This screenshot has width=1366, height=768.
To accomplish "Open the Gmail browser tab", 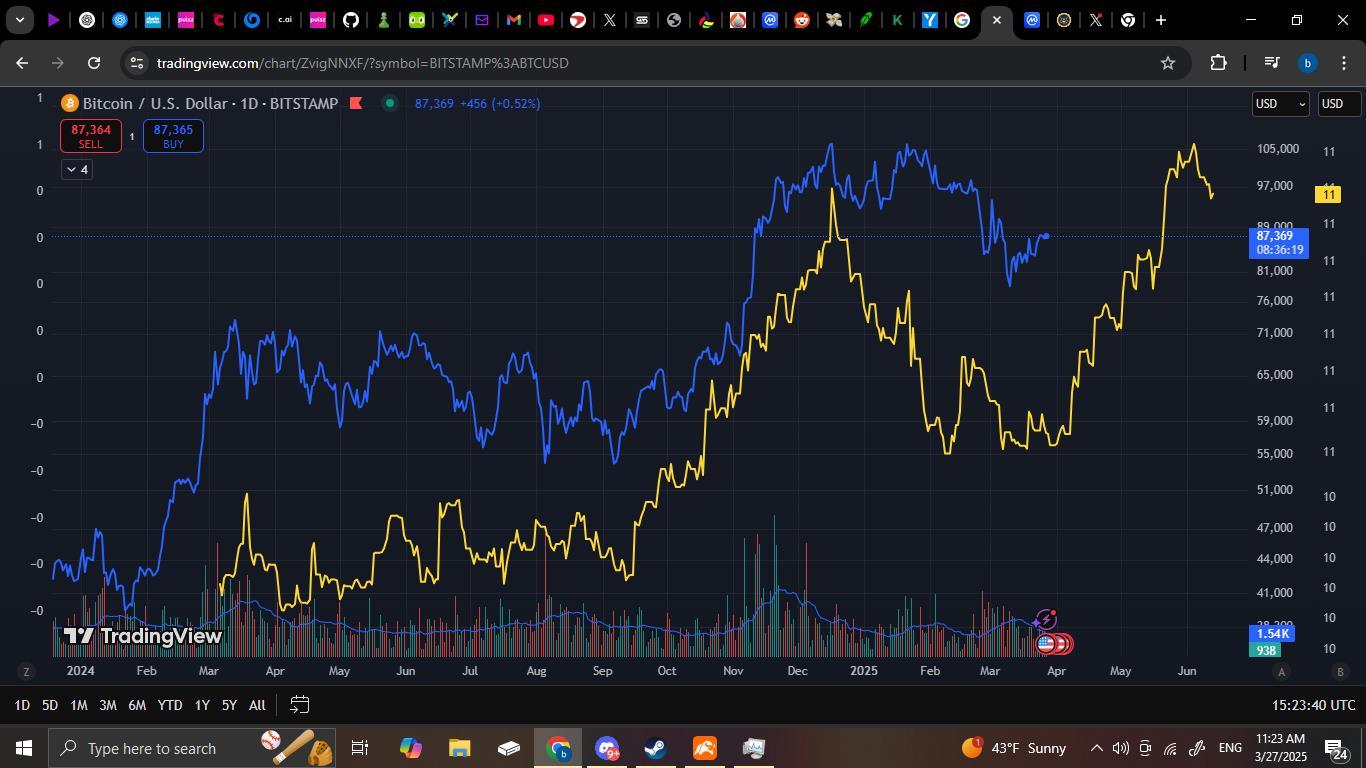I will (x=513, y=20).
